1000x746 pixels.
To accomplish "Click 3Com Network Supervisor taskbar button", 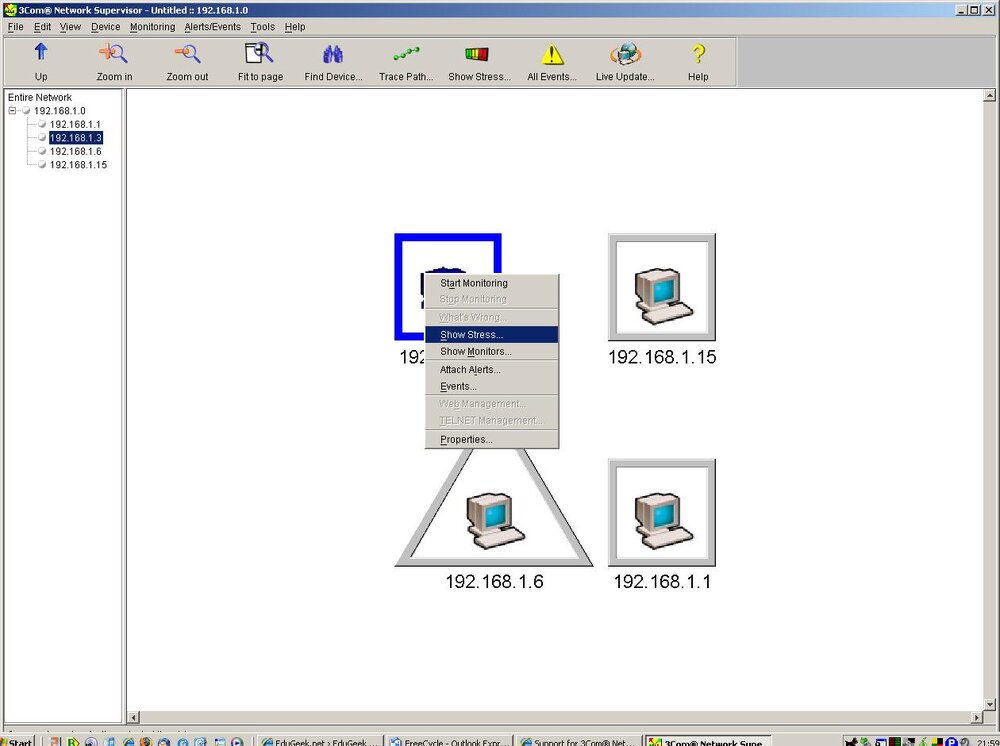I will click(x=707, y=741).
